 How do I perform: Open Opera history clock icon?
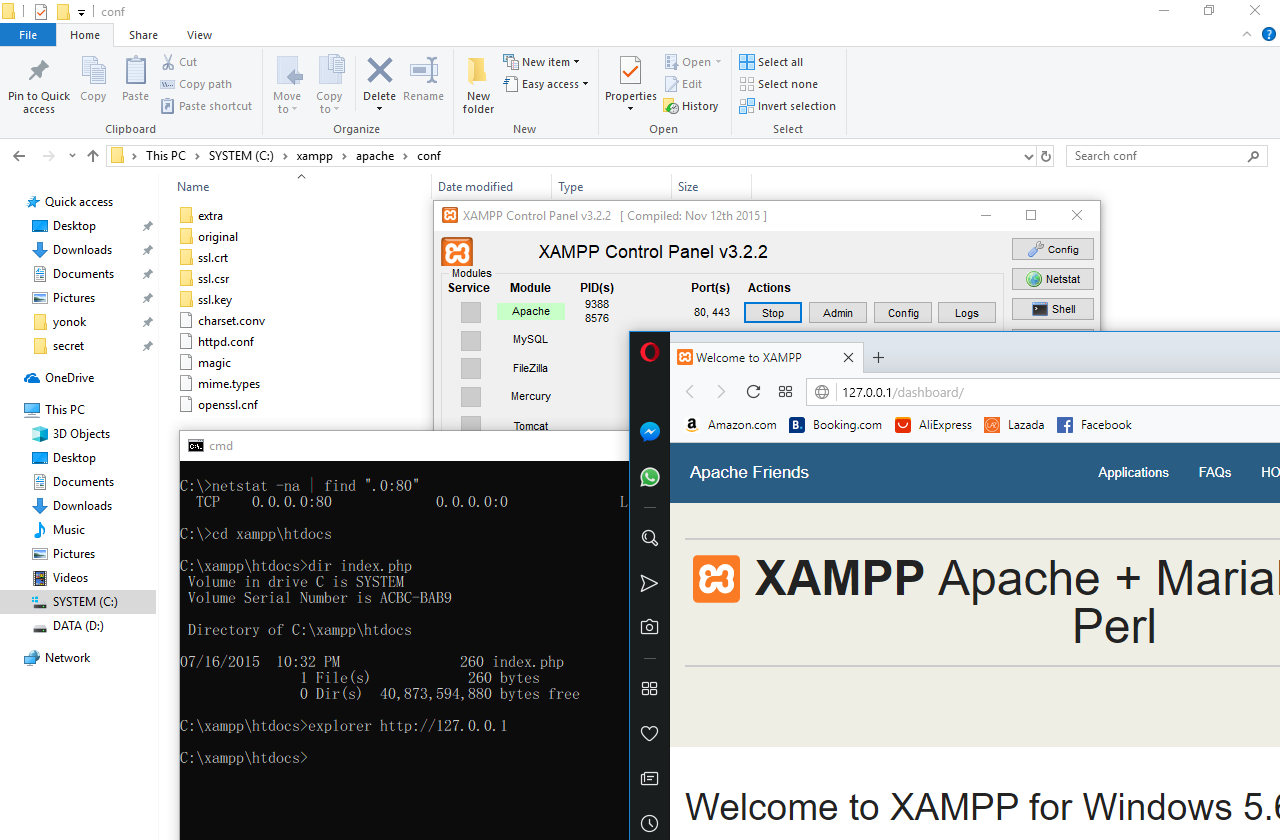649,824
